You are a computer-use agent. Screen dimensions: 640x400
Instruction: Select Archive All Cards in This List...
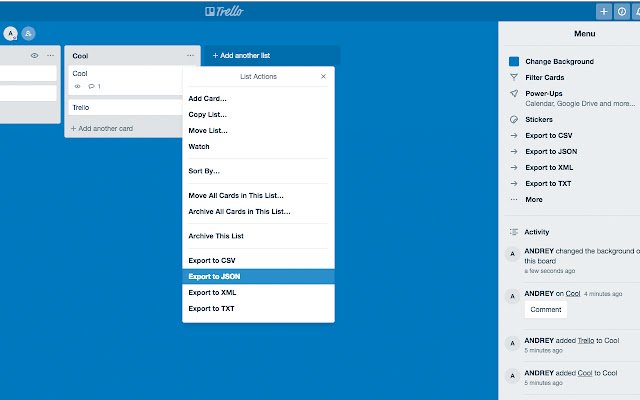(258, 211)
